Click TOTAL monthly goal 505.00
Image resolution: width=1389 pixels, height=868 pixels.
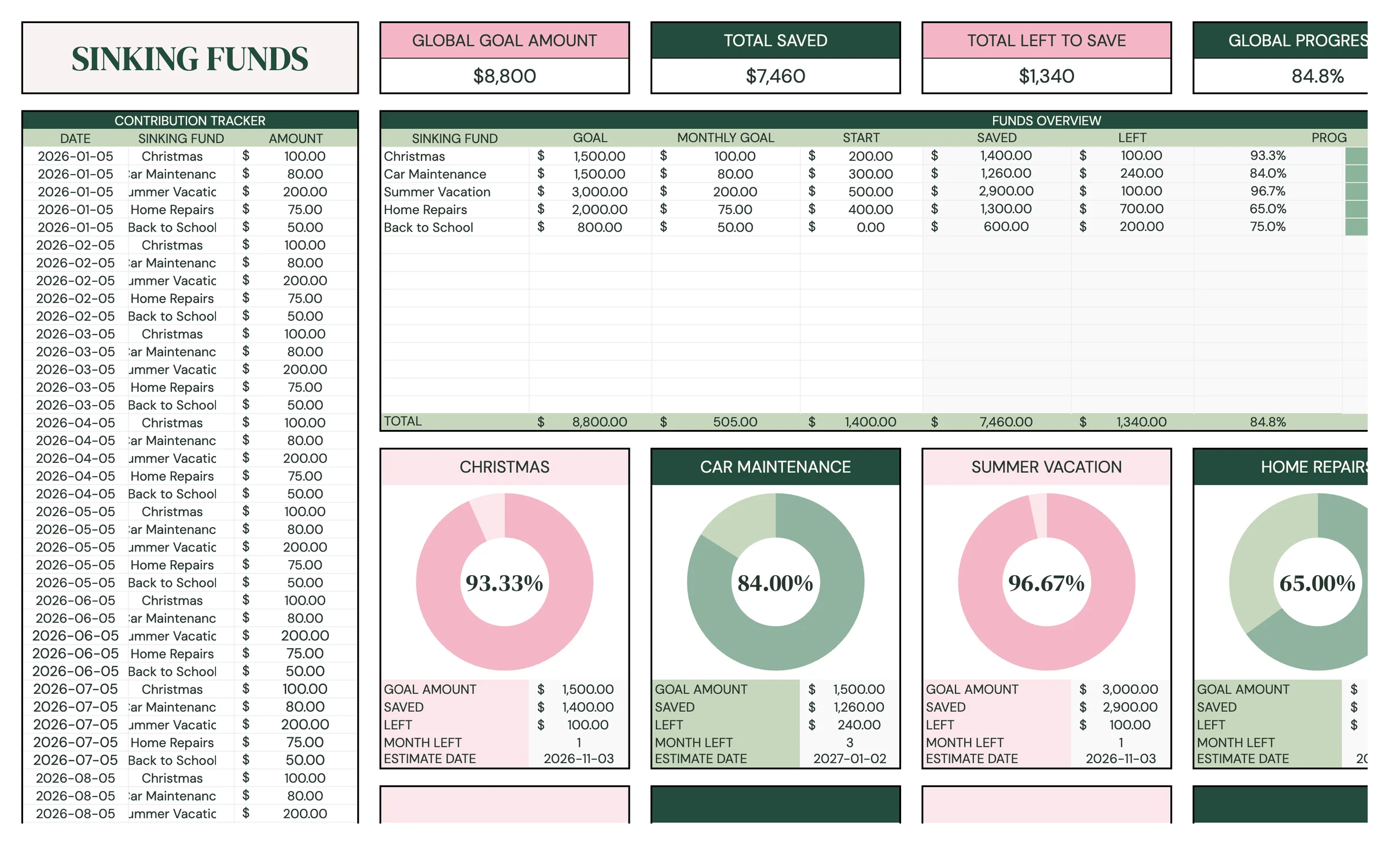click(734, 422)
